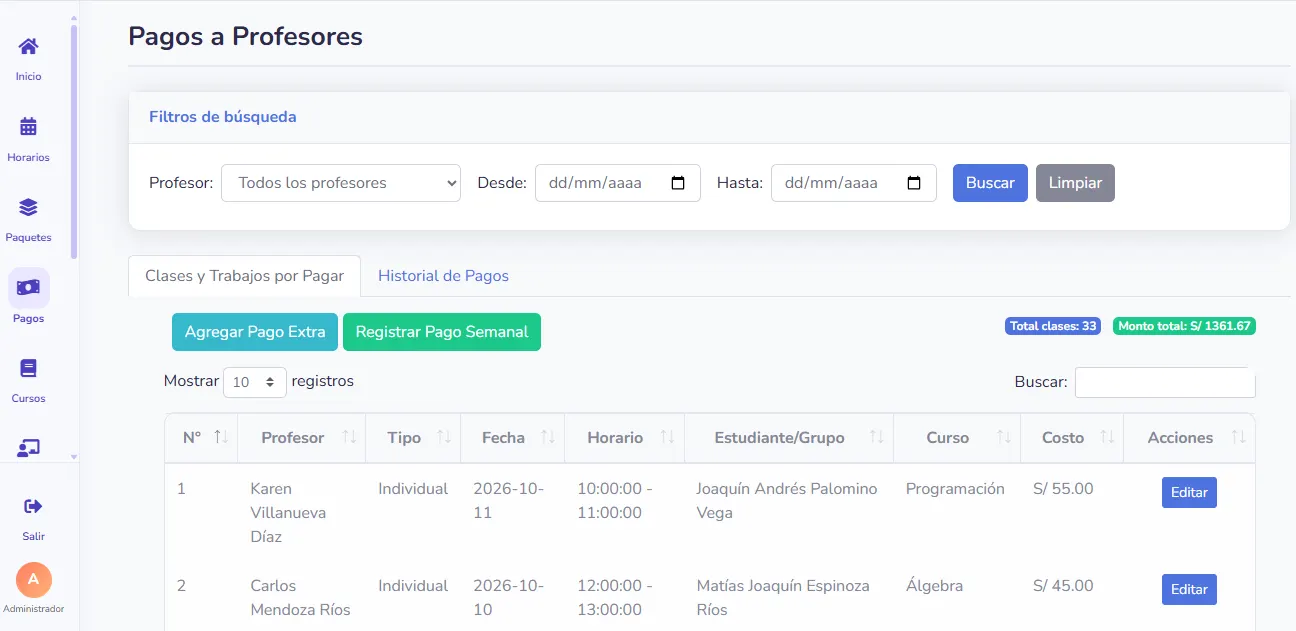The width and height of the screenshot is (1296, 631).
Task: Click Registrar Pago Semanal button
Action: coord(442,332)
